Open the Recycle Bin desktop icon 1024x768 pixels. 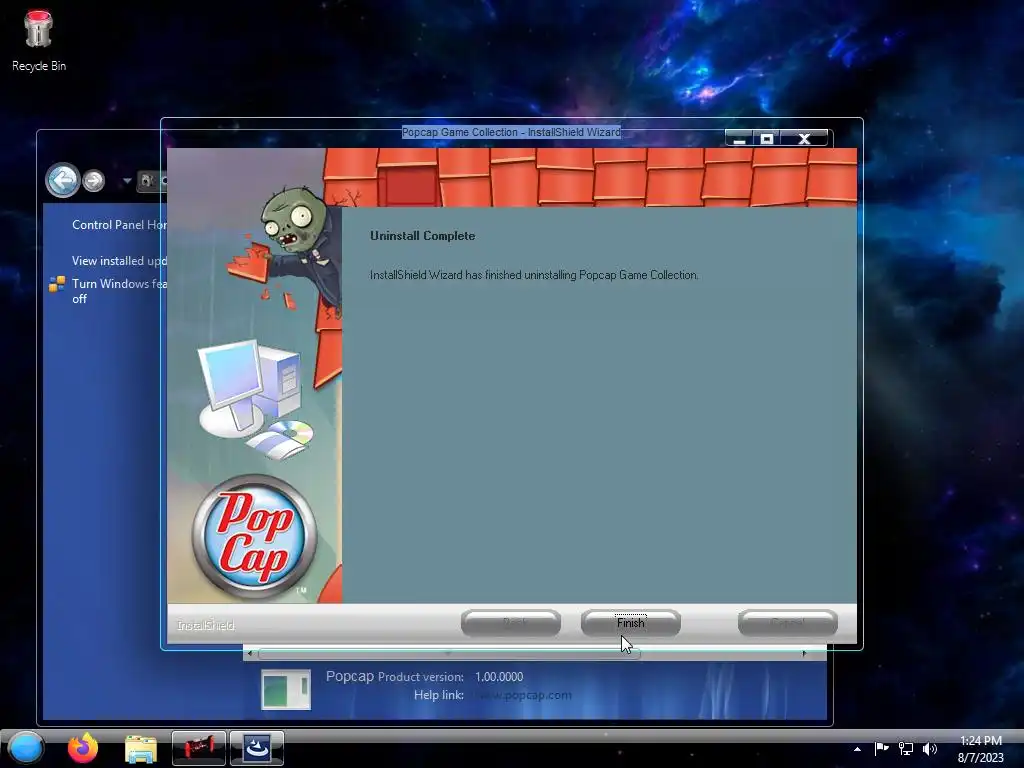[39, 40]
